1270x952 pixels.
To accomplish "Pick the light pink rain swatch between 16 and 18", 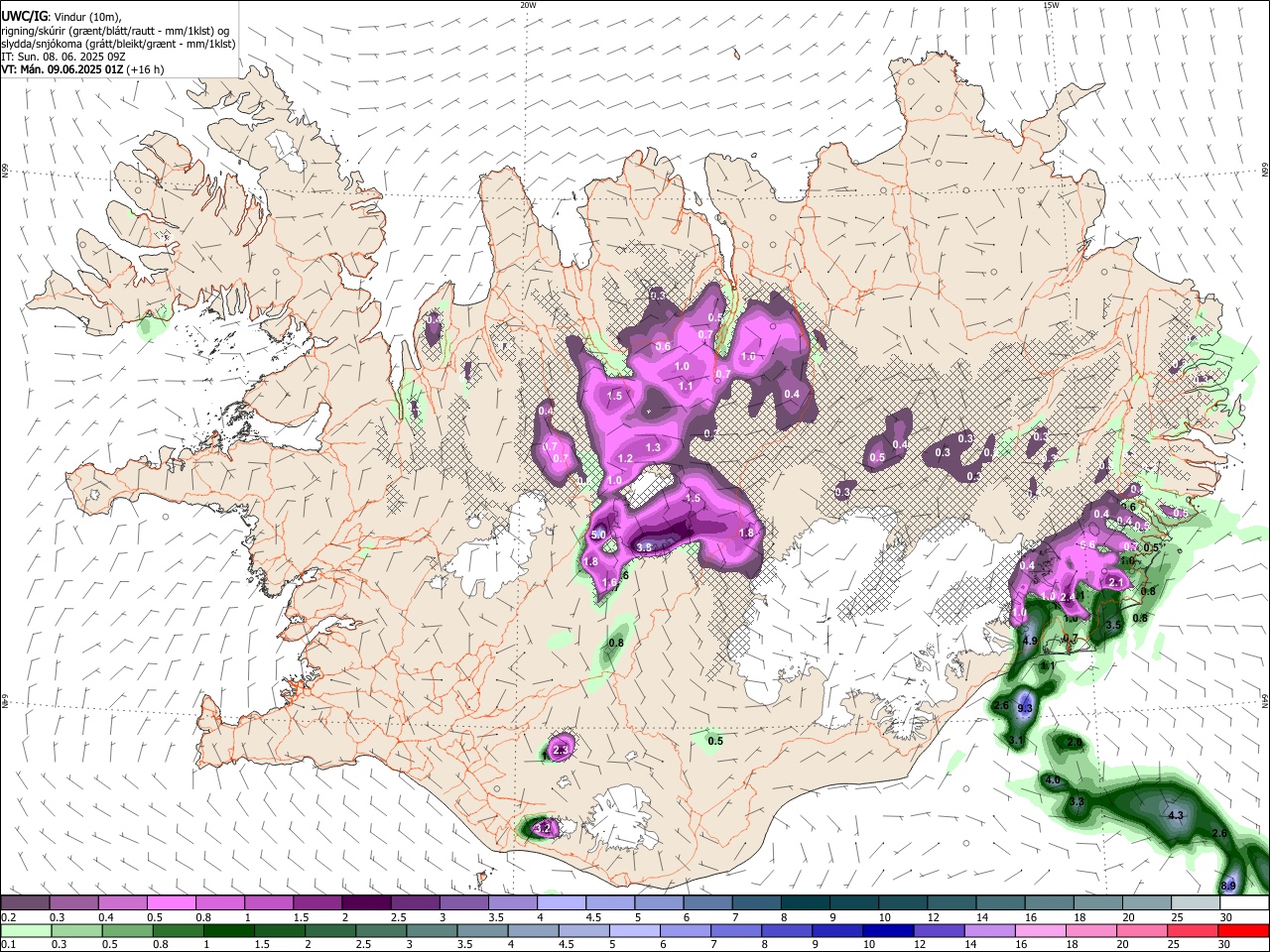I will point(1042,930).
